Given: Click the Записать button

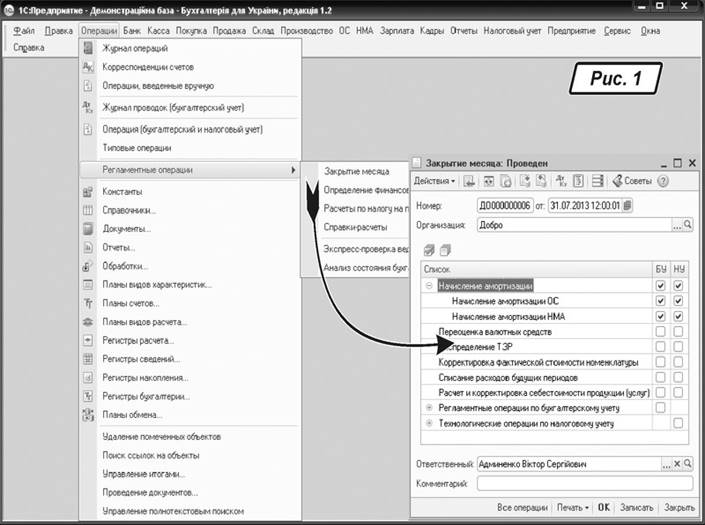Looking at the screenshot, I should tap(637, 507).
